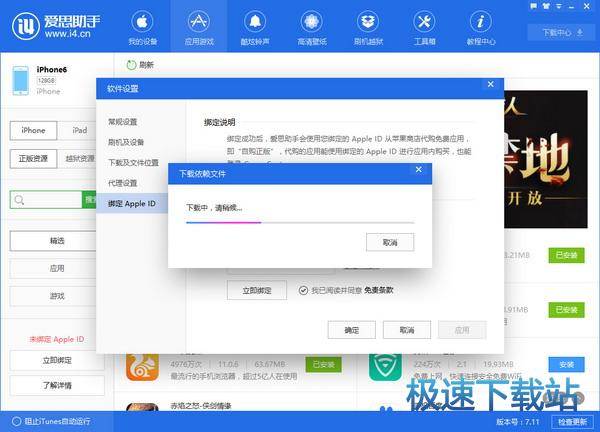Toggle 我已阅读并同意 agreement checkbox

[x=303, y=290]
